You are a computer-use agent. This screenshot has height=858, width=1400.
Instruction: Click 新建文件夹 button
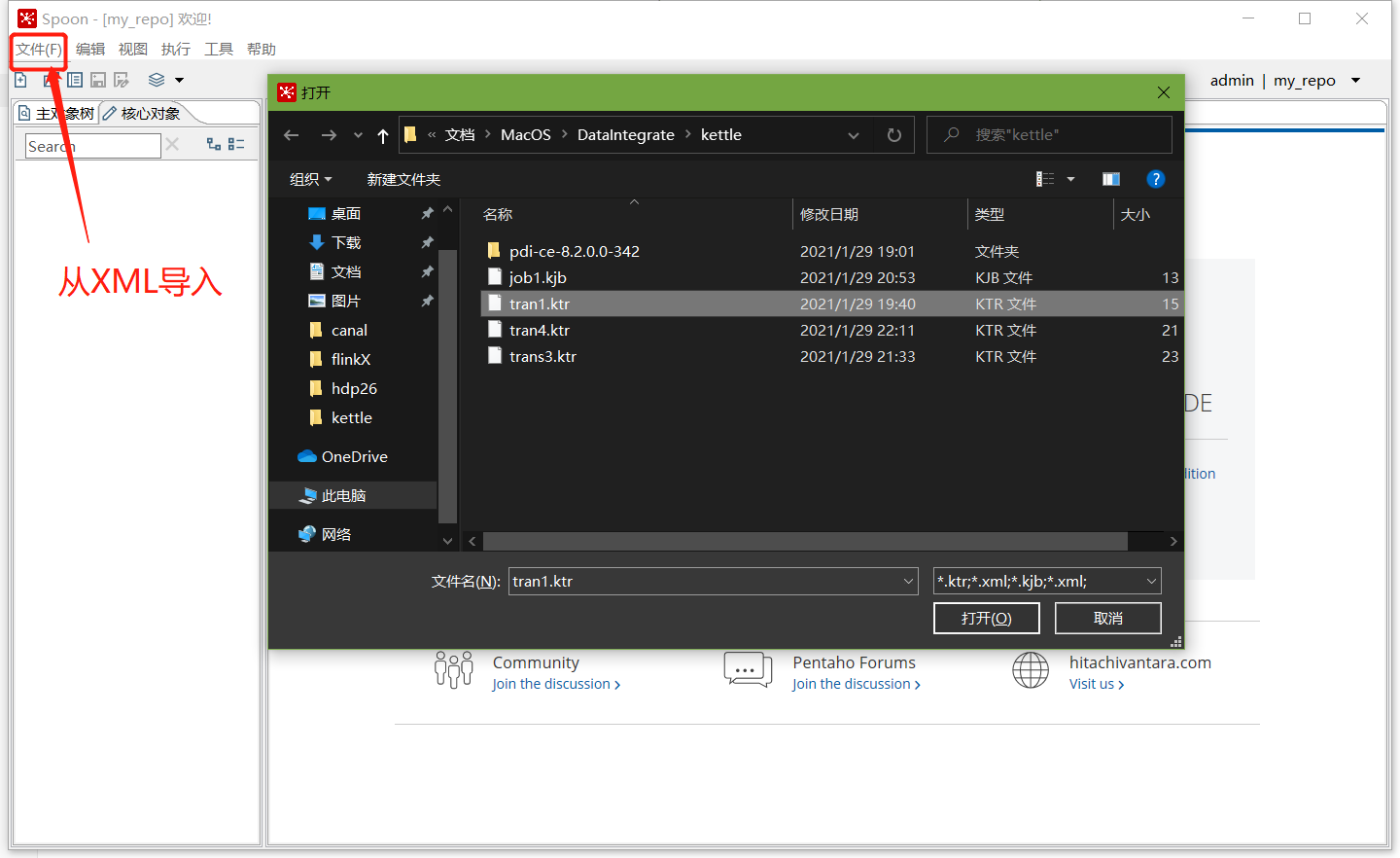[403, 179]
